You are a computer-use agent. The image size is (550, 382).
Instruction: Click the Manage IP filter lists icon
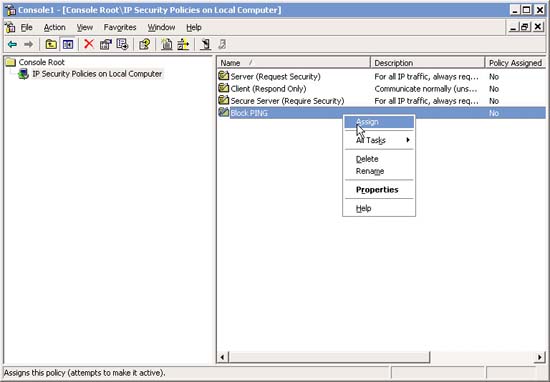tap(183, 45)
